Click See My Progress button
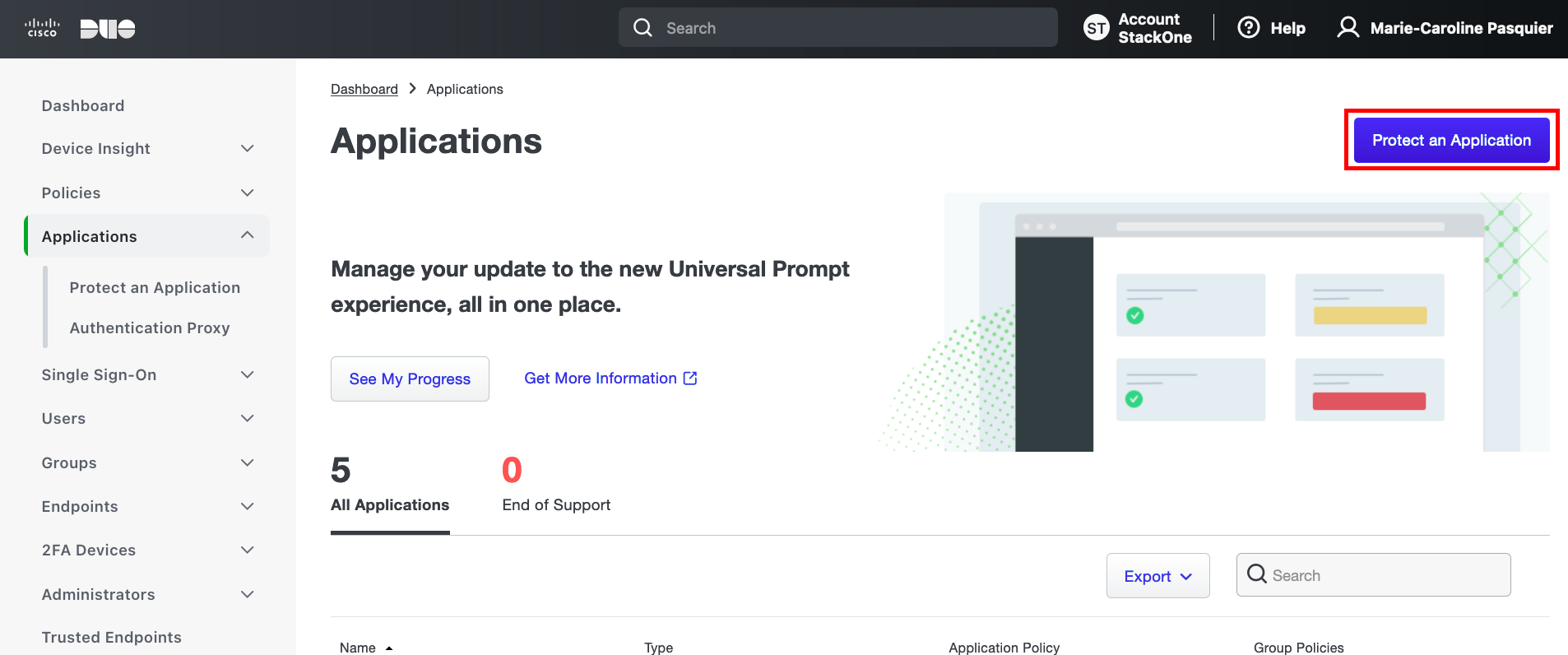The image size is (1568, 655). 410,379
